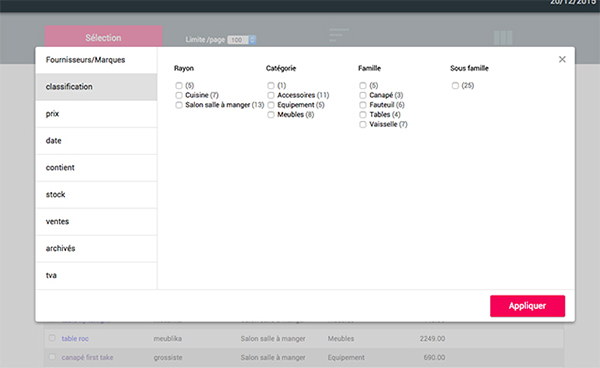This screenshot has width=600, height=368.
Task: Check the Tables (4) checkbox
Action: tap(363, 114)
